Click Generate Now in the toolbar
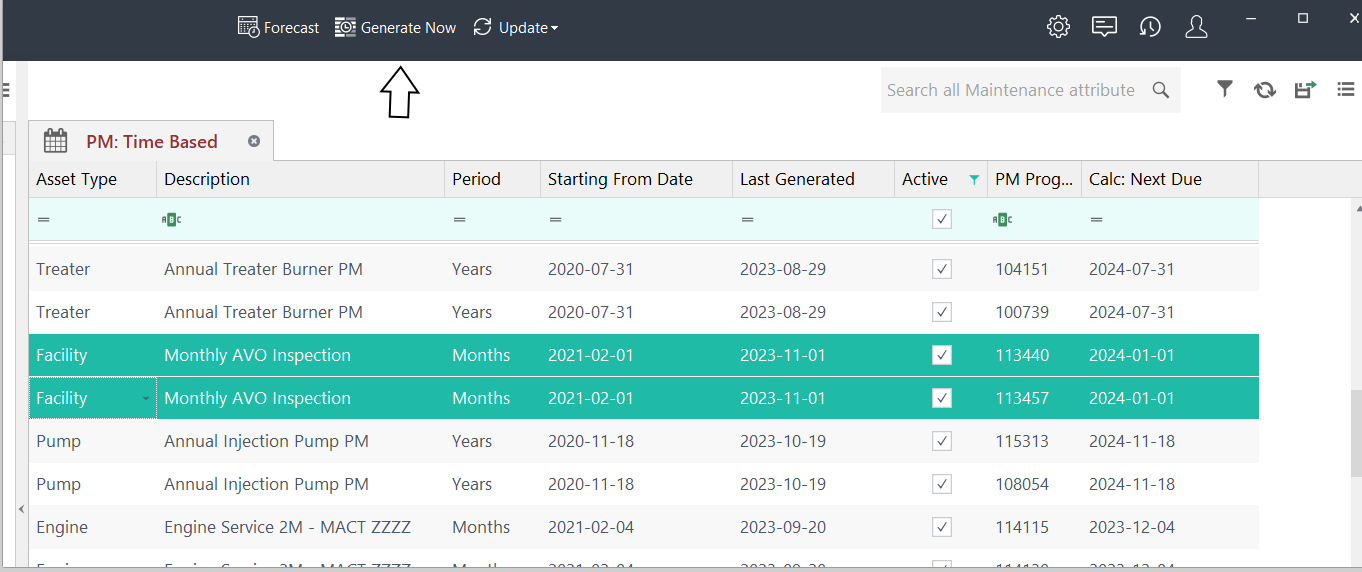This screenshot has height=572, width=1362. [395, 28]
